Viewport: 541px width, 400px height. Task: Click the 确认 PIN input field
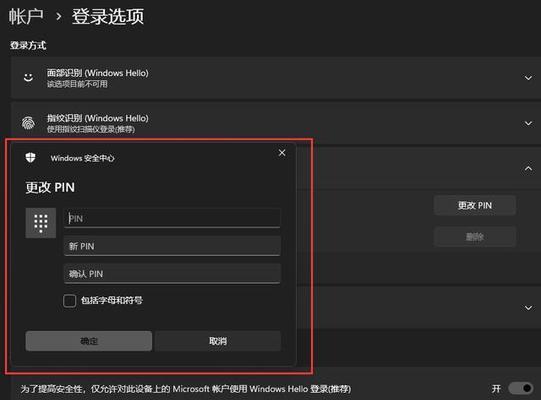coord(172,274)
